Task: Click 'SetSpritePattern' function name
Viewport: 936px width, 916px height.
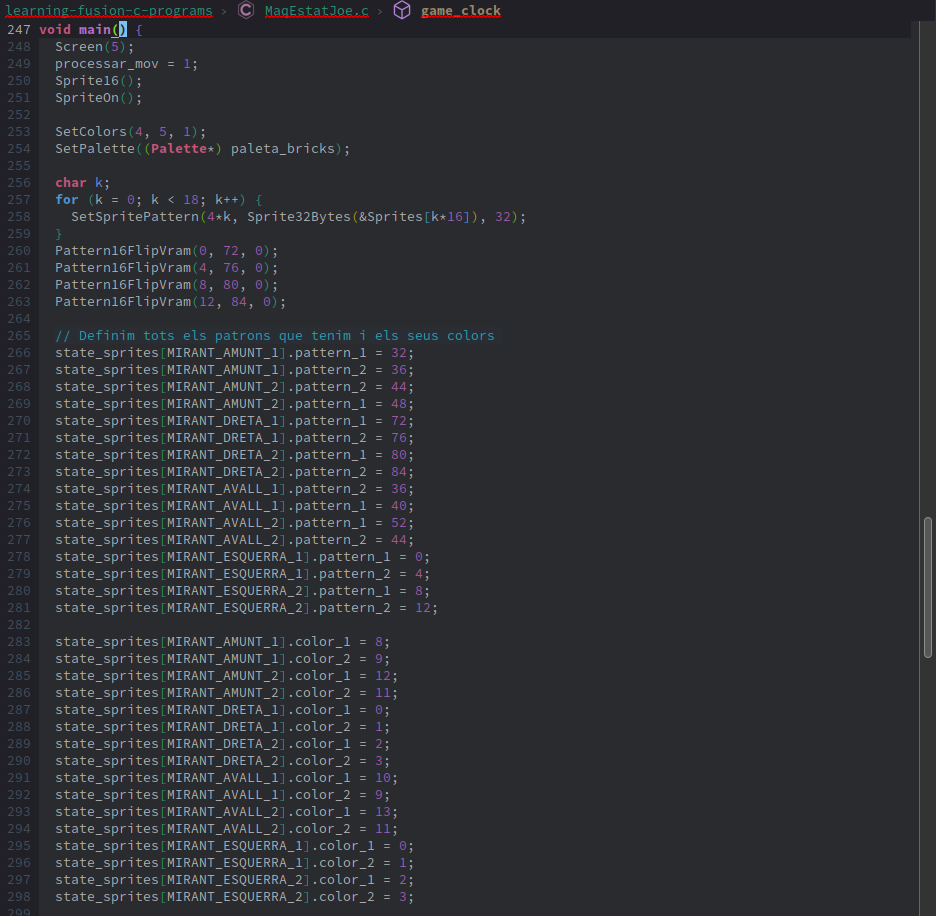Action: click(x=134, y=217)
